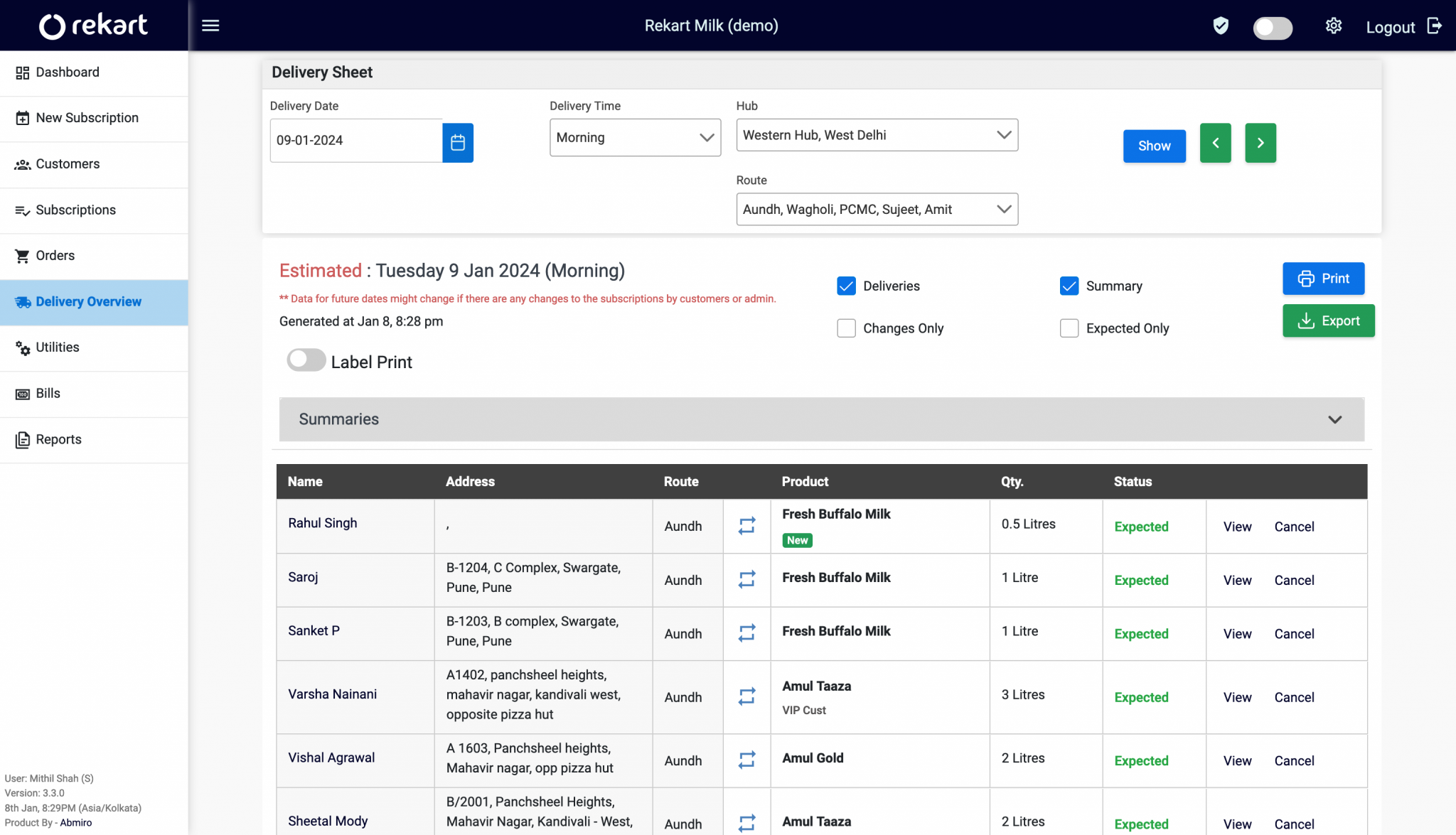The height and width of the screenshot is (835, 1456).
Task: Click swap route icon for Saroj
Action: click(x=746, y=579)
